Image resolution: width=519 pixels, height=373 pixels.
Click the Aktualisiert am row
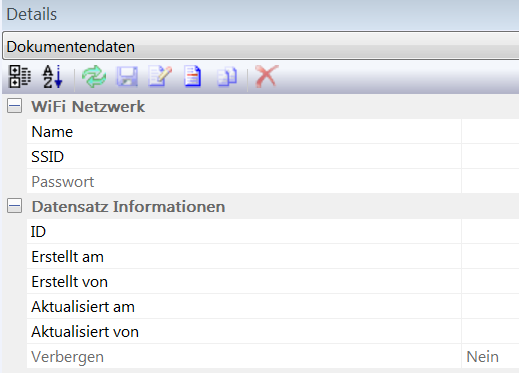tap(273, 307)
